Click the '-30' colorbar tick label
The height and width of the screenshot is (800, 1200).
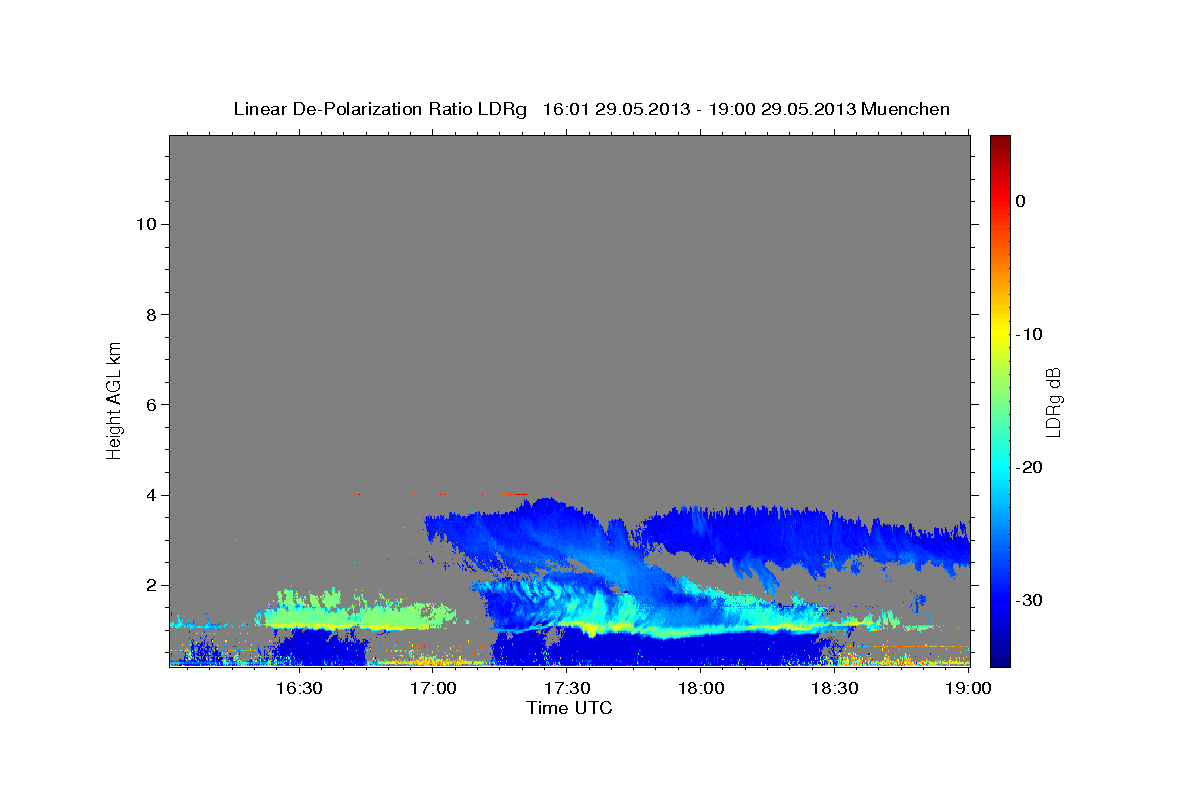[1028, 600]
